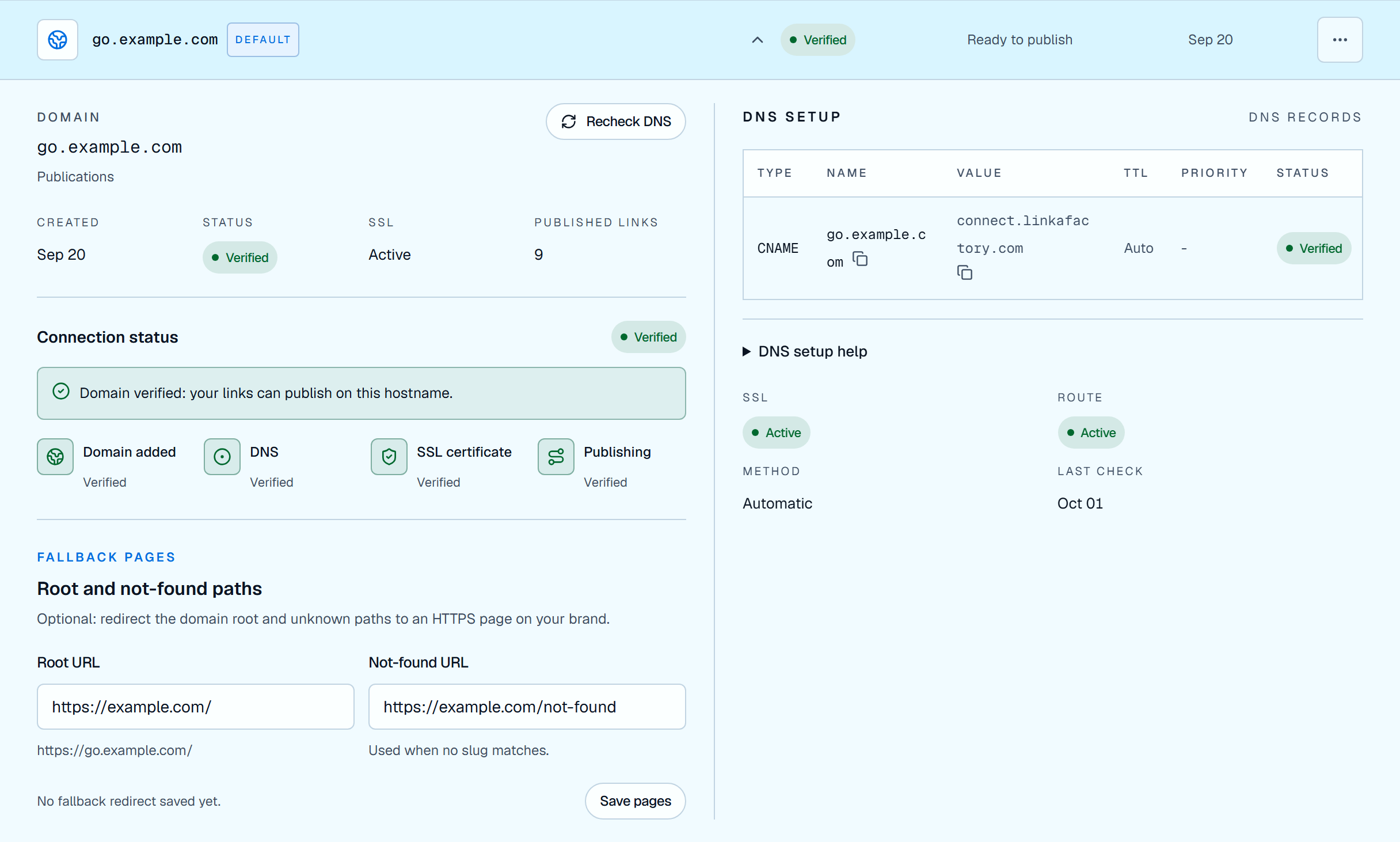
Task: Click the domain globe icon in the header
Action: tap(58, 40)
